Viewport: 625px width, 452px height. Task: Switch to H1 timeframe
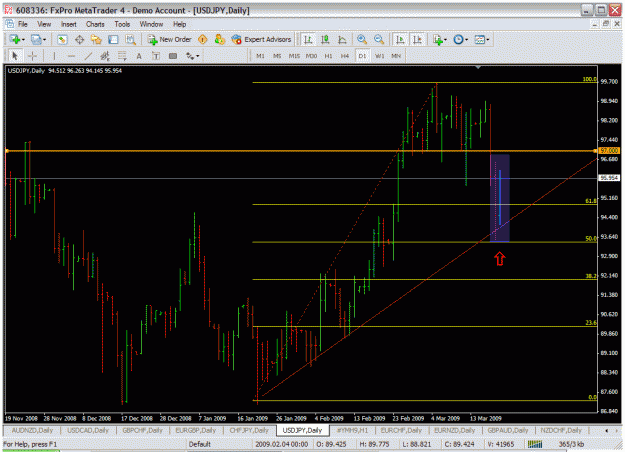click(328, 56)
